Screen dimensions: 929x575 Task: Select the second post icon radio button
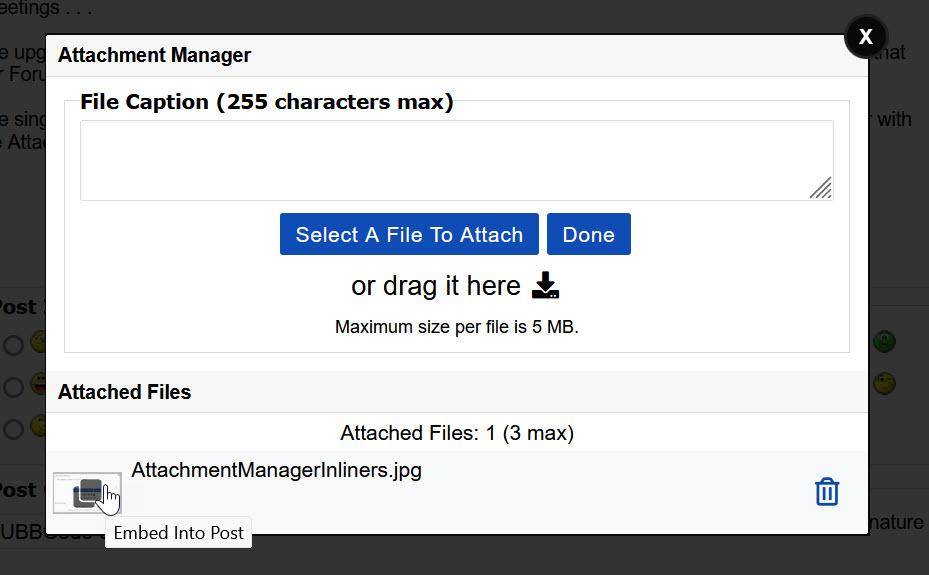tap(13, 387)
